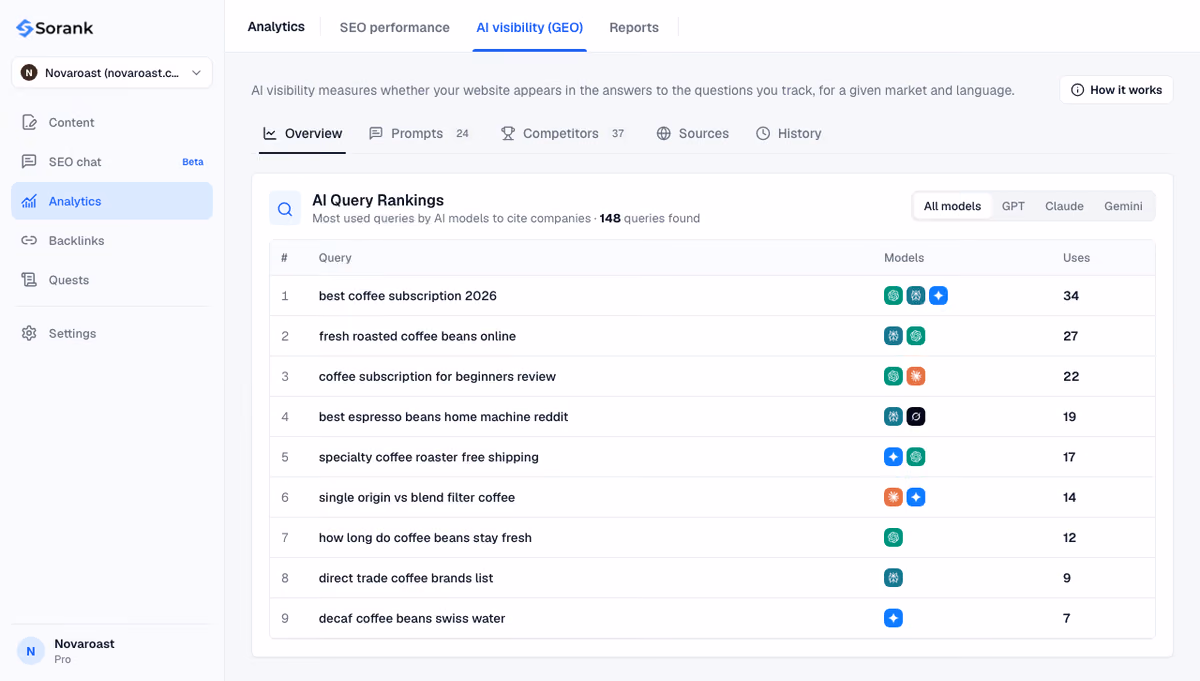Click the query "fresh roasted coffee beans online"
The height and width of the screenshot is (681, 1200).
coord(417,336)
